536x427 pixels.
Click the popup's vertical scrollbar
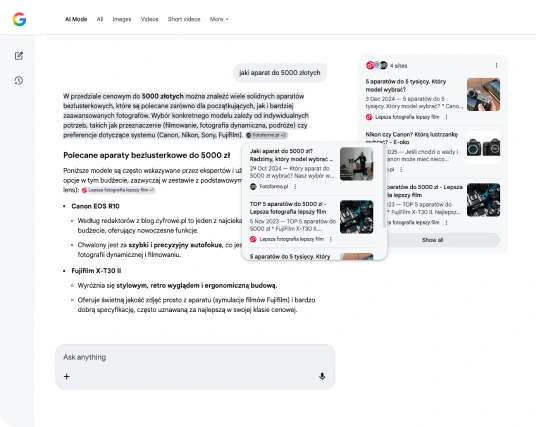[x=385, y=186]
